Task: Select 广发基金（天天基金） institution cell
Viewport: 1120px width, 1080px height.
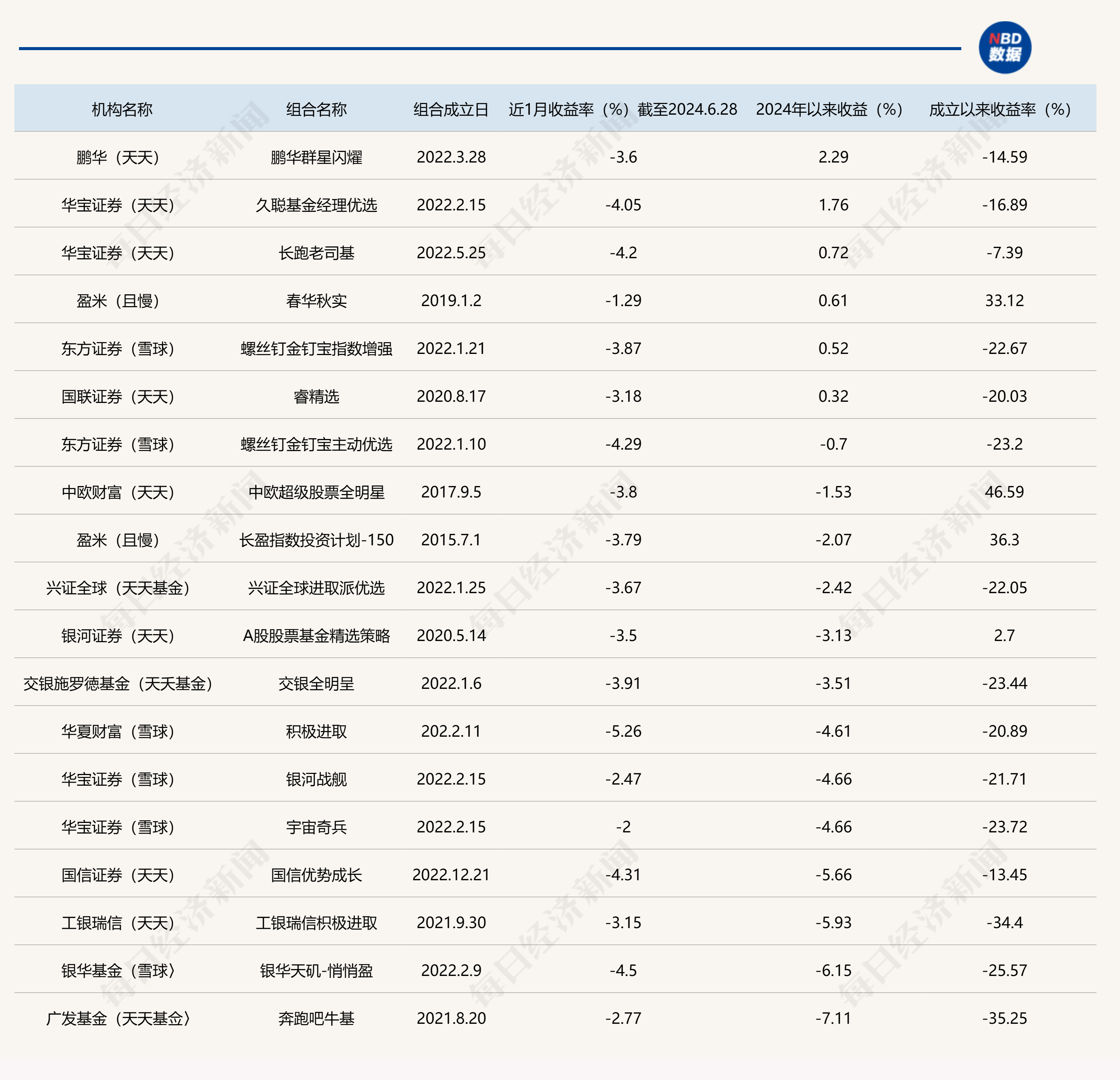Action: pos(118,1019)
